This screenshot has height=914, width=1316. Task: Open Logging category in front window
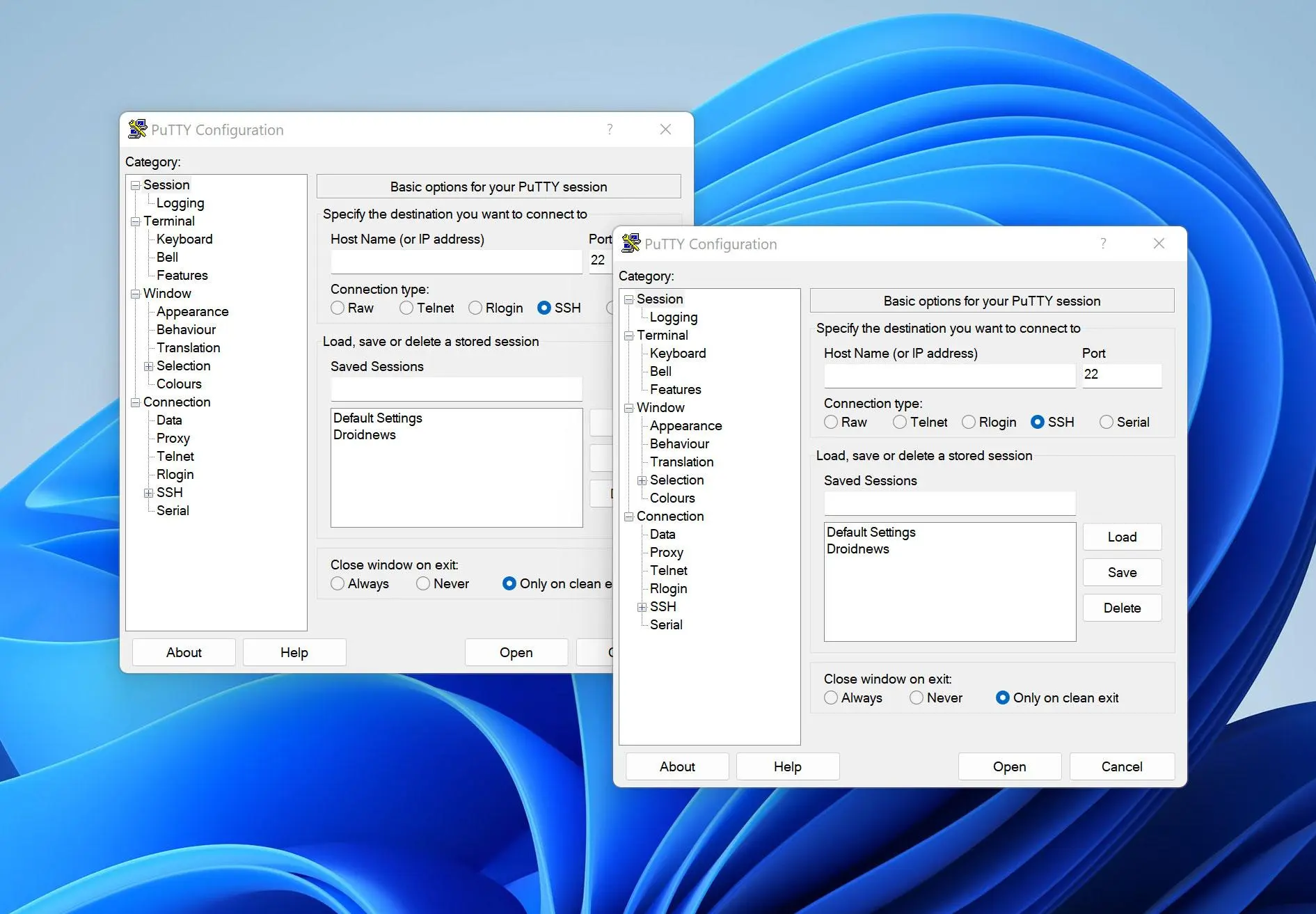click(674, 317)
